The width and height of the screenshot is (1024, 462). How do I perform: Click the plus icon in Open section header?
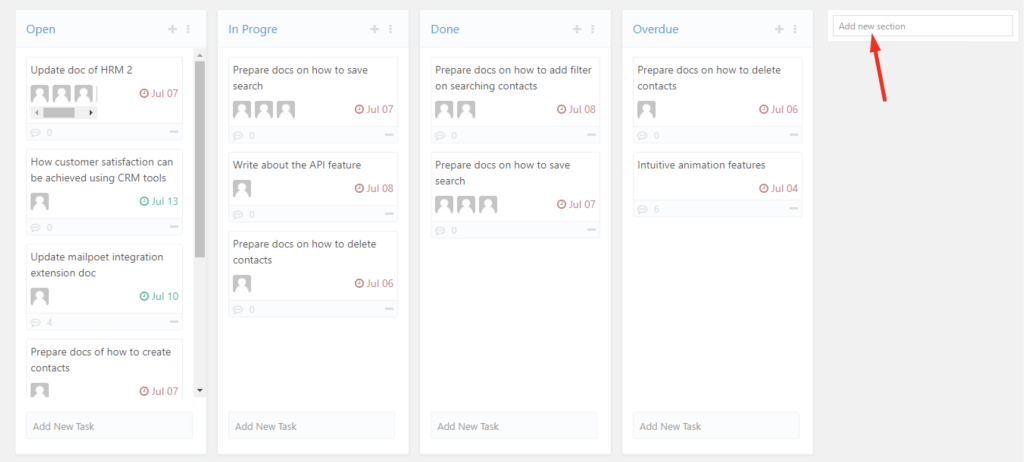[x=172, y=29]
